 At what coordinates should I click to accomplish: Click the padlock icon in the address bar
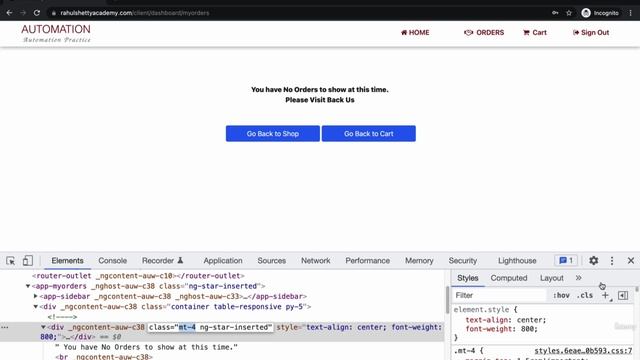53,13
